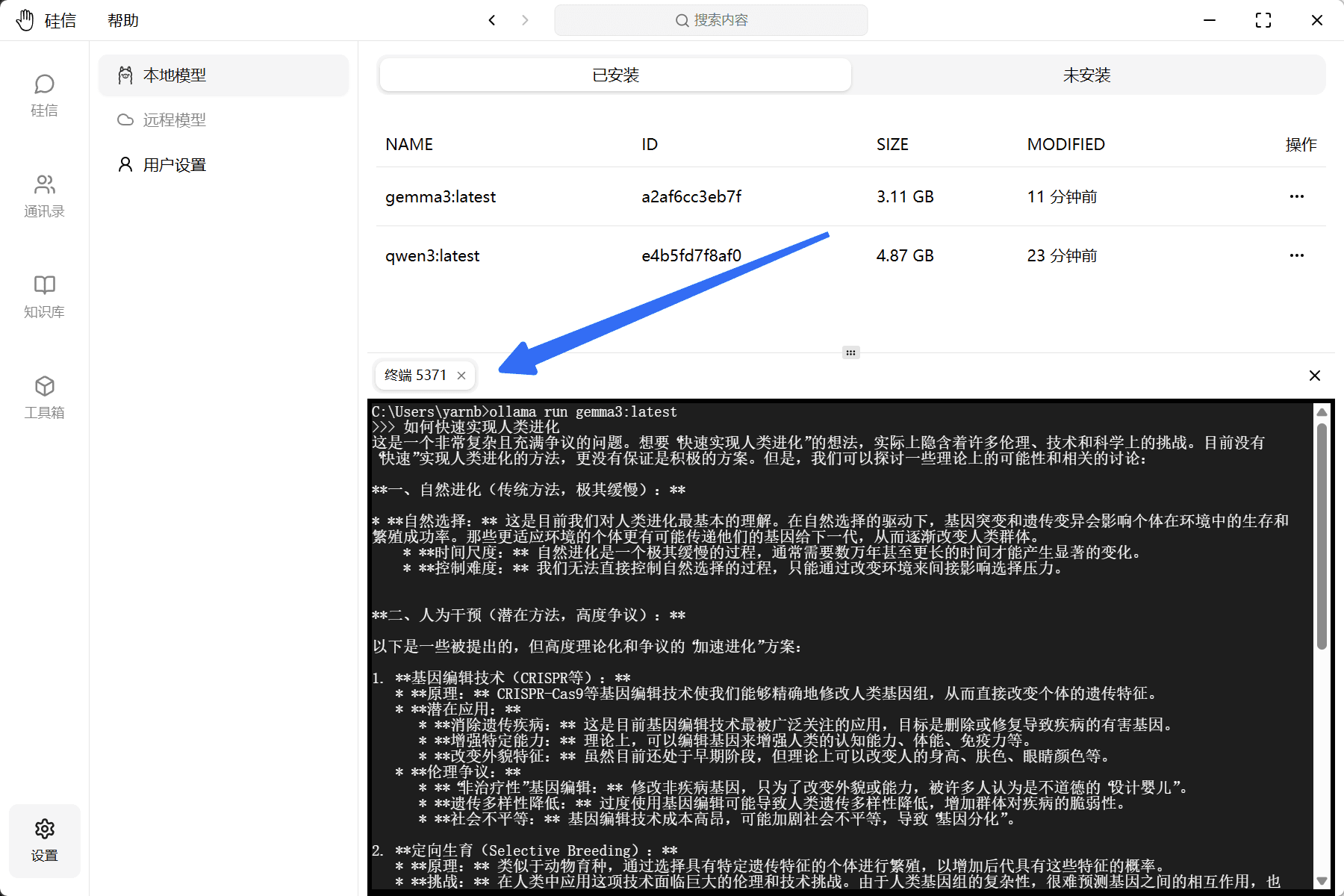1344x896 pixels.
Task: Click gemma3:latest model name
Action: click(441, 197)
